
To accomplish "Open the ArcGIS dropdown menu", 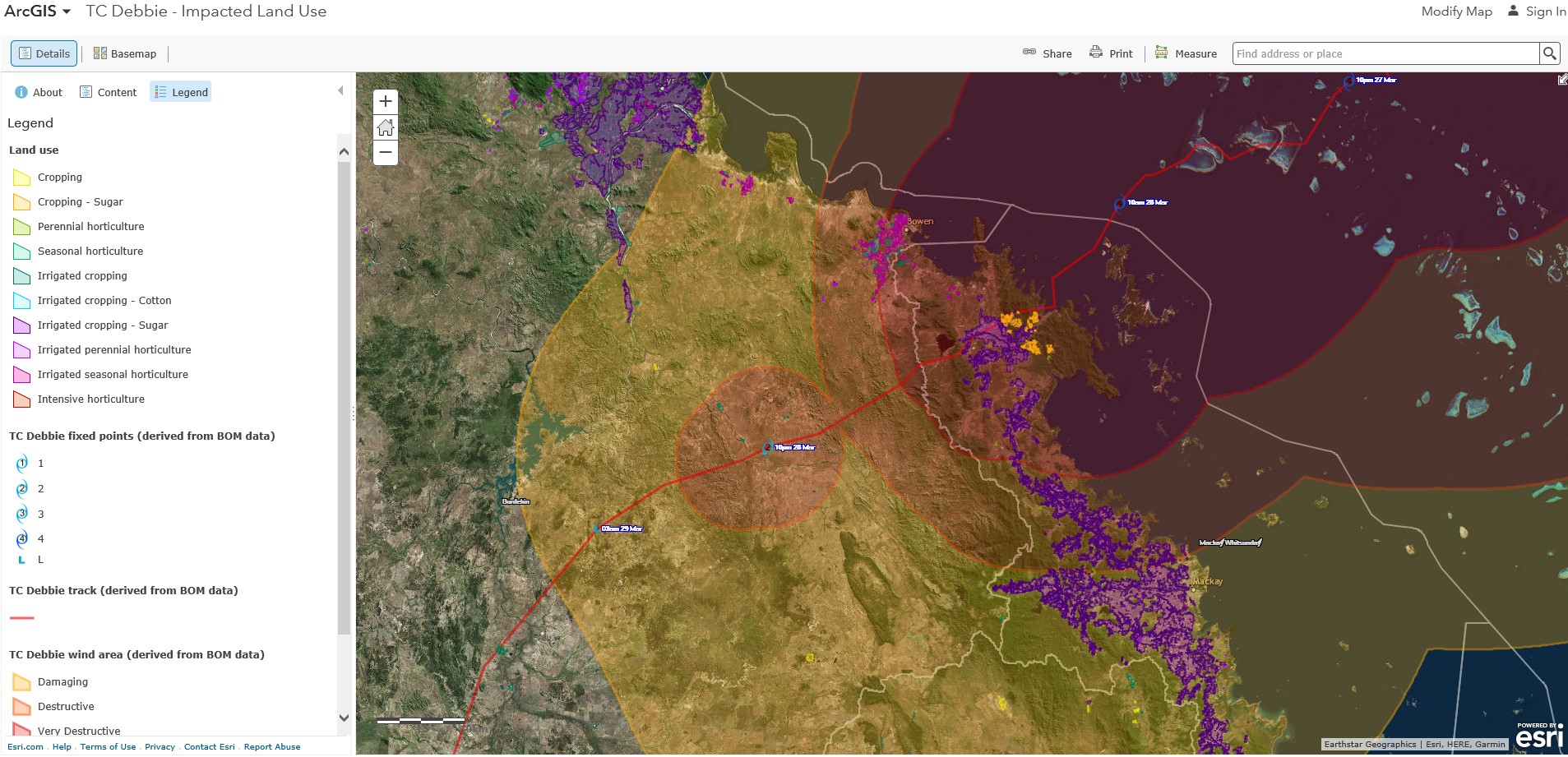I will [x=38, y=12].
